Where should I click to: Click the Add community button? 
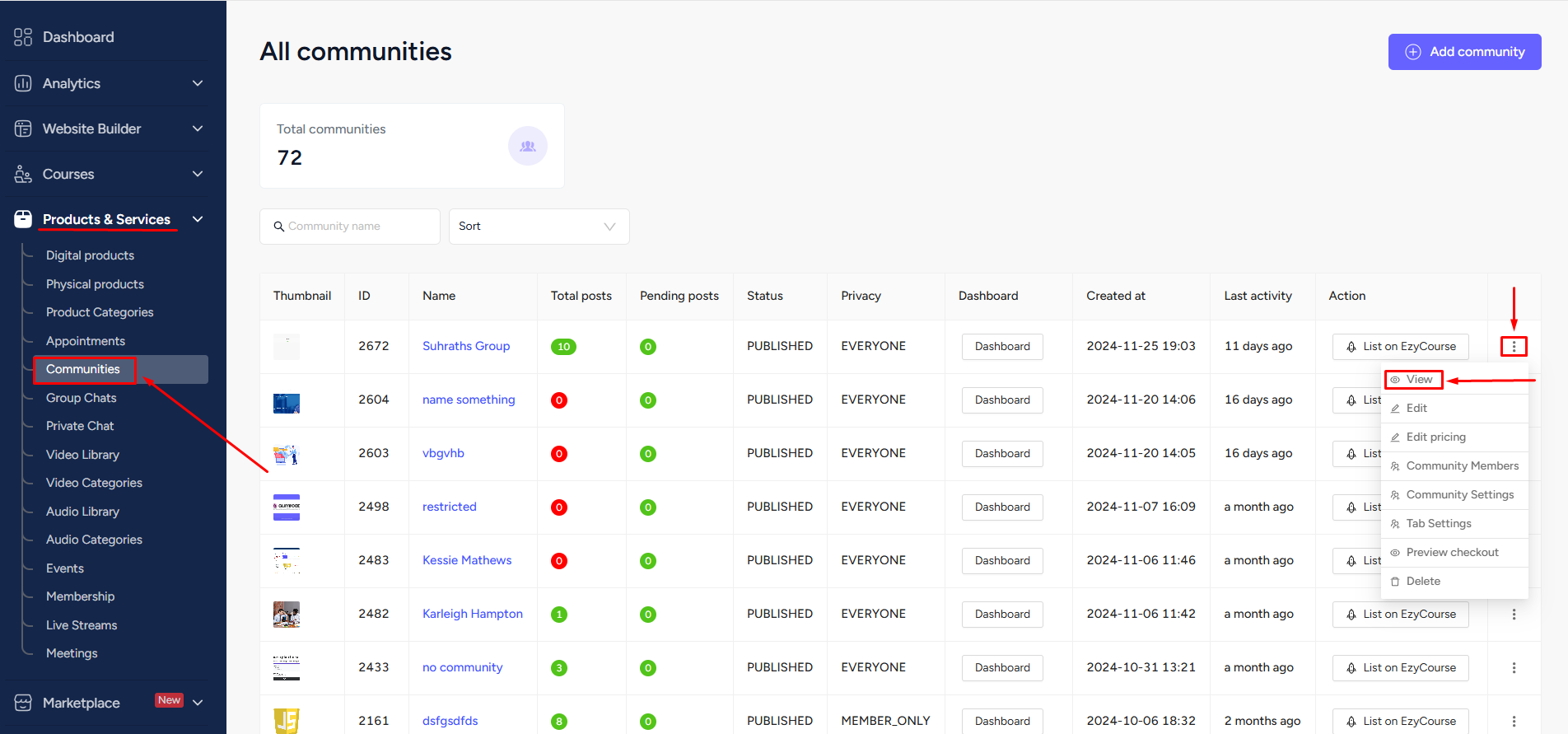1464,52
